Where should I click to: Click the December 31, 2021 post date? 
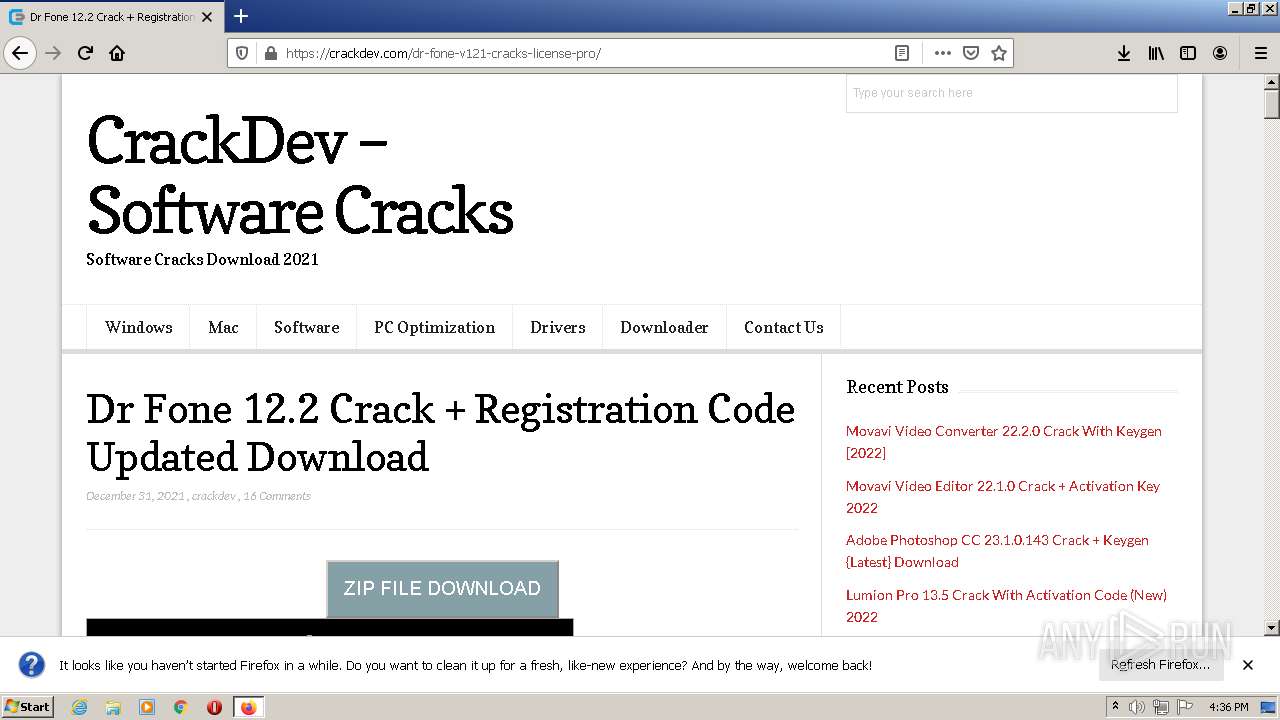point(135,496)
